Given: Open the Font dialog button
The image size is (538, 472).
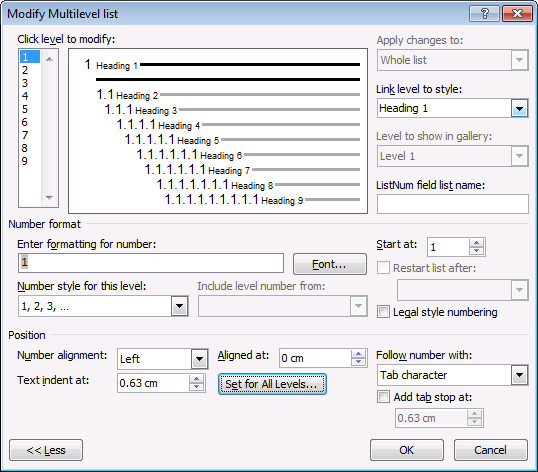Looking at the screenshot, I should pyautogui.click(x=330, y=264).
